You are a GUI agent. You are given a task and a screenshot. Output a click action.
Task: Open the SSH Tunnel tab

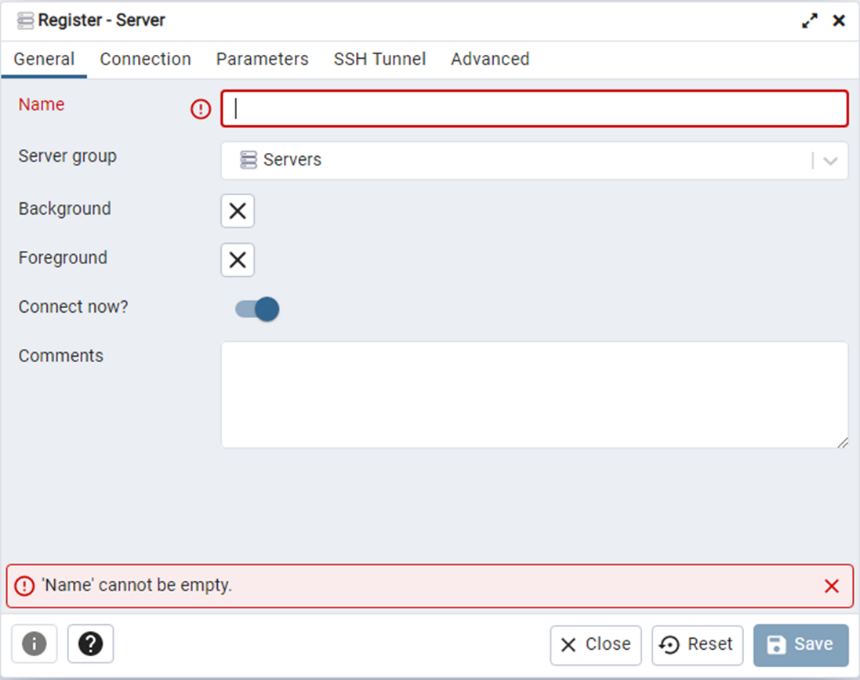(379, 59)
